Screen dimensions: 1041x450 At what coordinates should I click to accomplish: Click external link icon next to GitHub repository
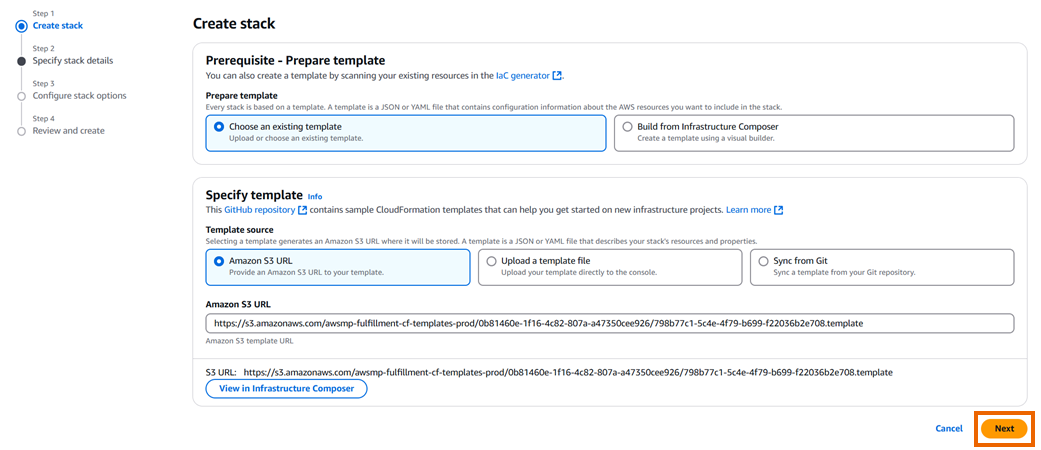click(x=302, y=210)
